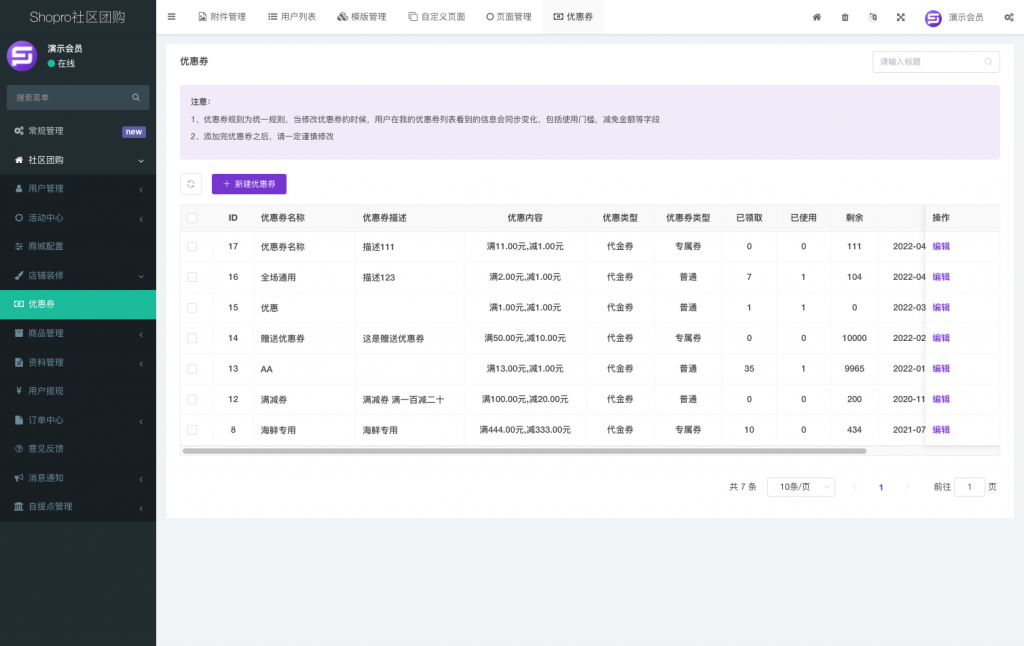Open the 模板管理 menu item

364,16
